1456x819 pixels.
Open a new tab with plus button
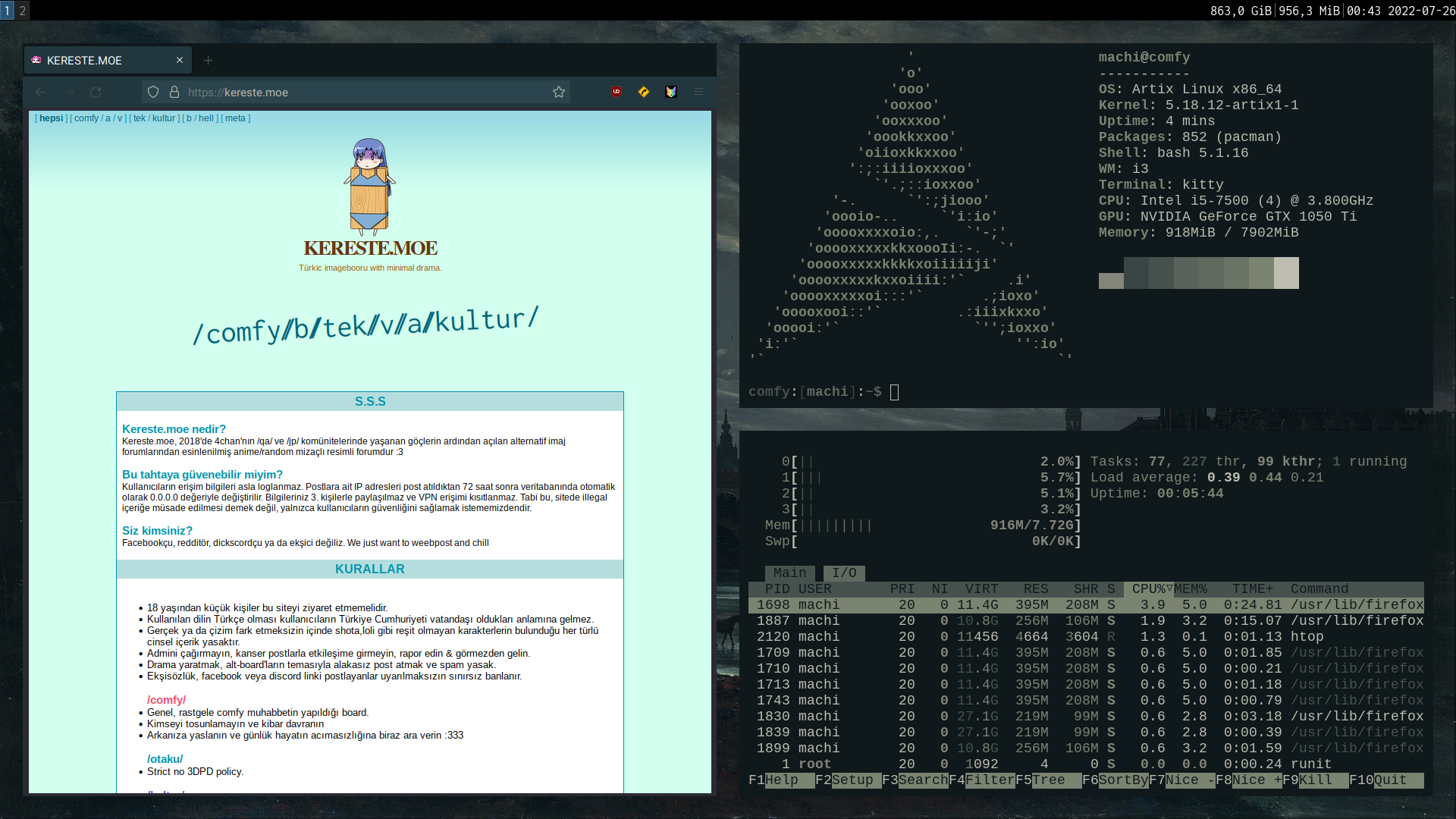pyautogui.click(x=208, y=60)
